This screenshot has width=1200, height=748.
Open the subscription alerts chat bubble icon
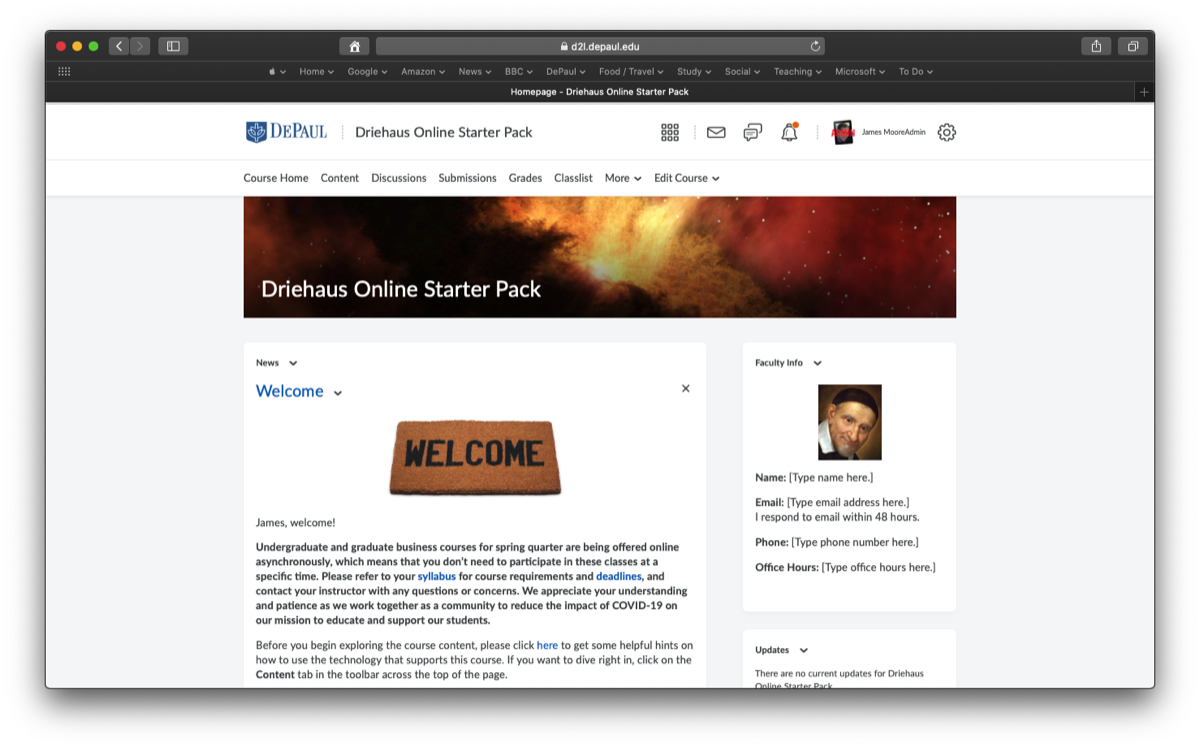[x=753, y=132]
